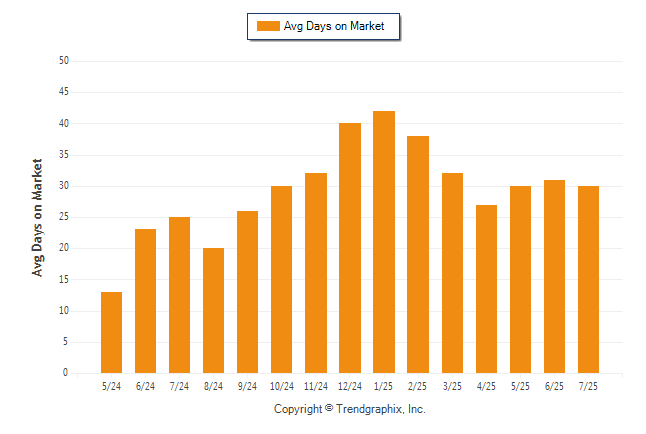Click the Copyright Trendgraphix, Inc. text
The image size is (646, 434).
[x=350, y=409]
